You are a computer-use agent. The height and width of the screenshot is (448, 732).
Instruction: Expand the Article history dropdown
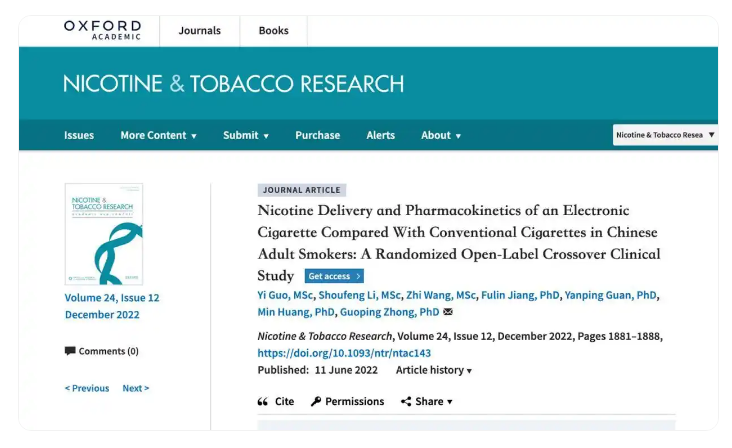tap(434, 371)
